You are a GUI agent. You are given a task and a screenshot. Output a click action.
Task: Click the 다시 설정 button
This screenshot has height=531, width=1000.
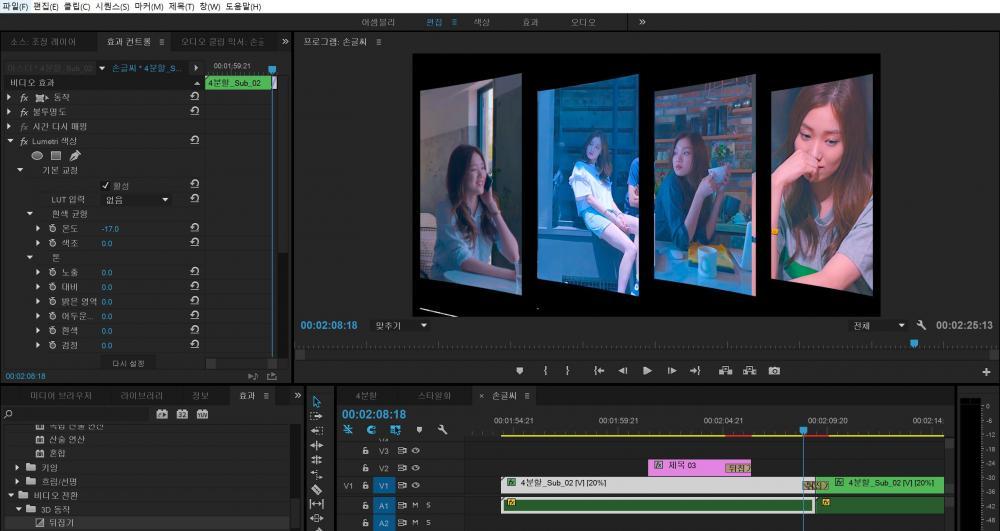coord(128,363)
